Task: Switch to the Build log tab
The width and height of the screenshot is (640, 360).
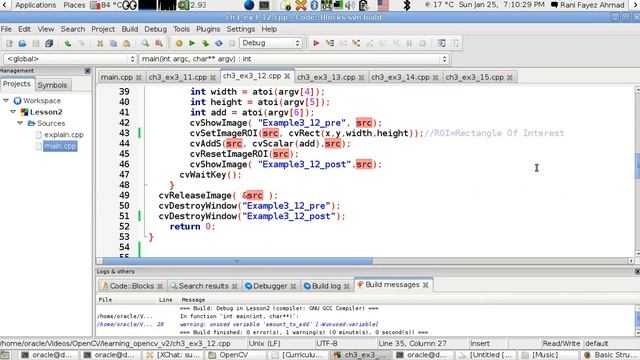Action: 327,286
